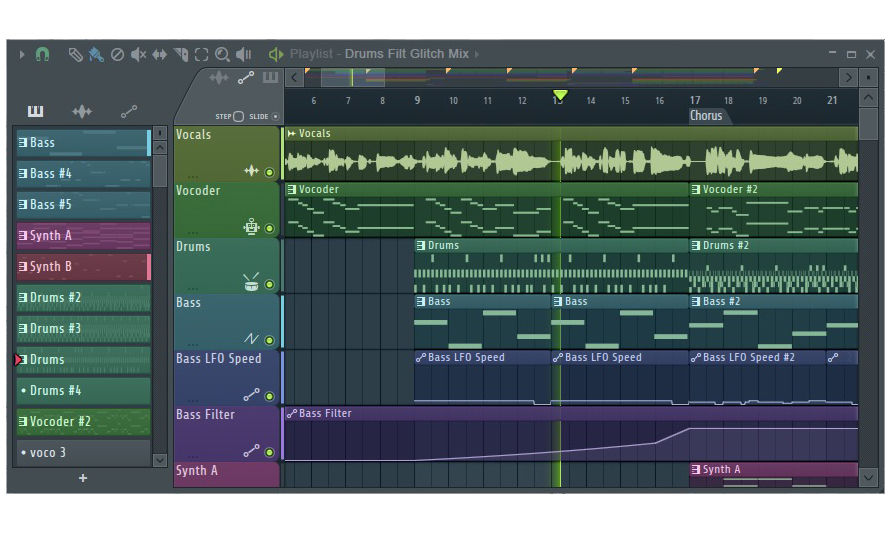Screen dimensions: 890x534
Task: Enable the STEP checkbox
Action: click(238, 116)
